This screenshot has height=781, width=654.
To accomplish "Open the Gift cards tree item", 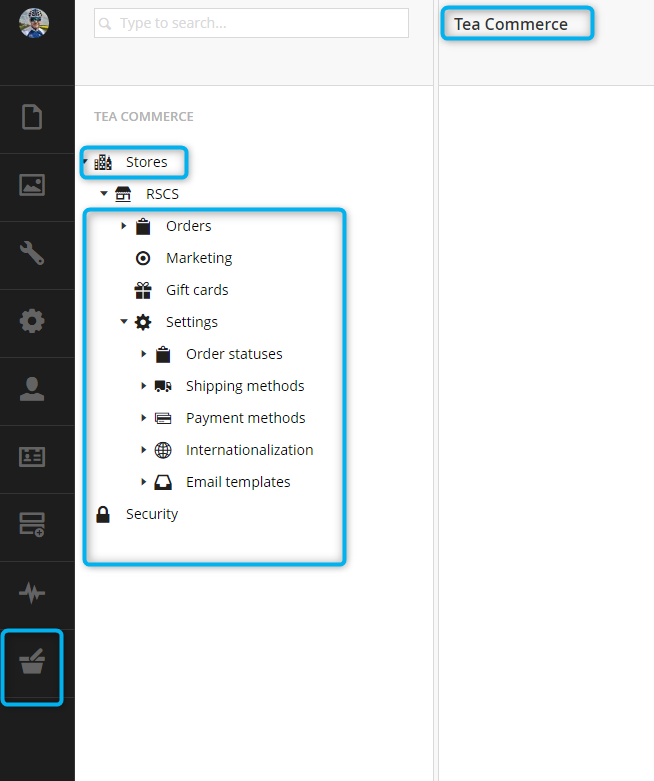I will [197, 290].
